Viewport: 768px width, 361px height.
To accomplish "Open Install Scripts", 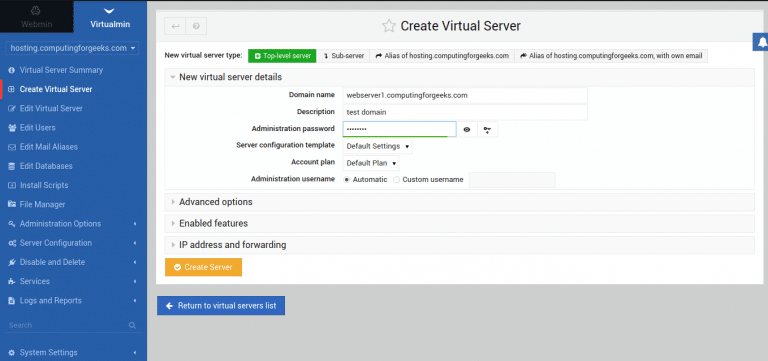I will [x=44, y=185].
